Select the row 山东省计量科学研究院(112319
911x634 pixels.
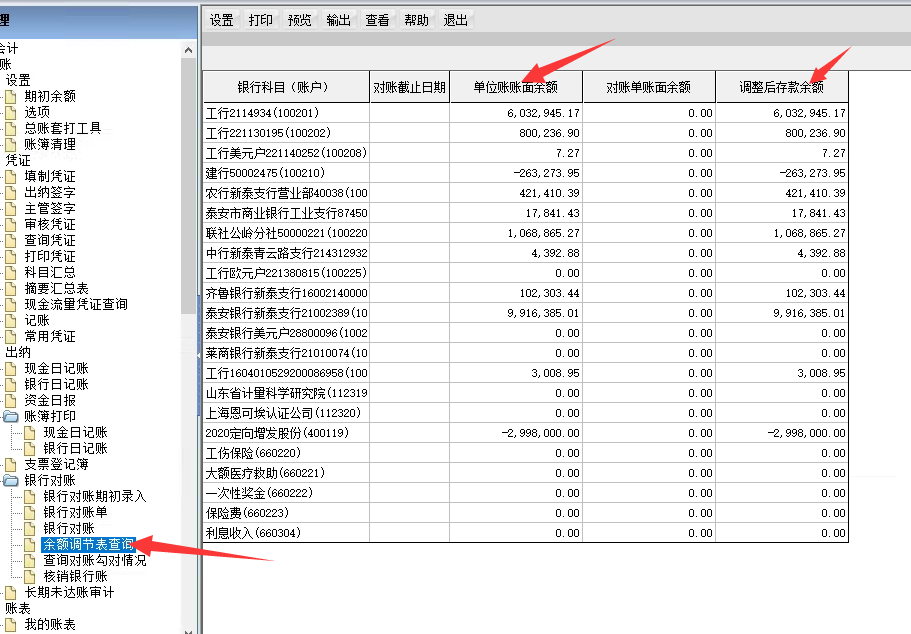coord(526,393)
